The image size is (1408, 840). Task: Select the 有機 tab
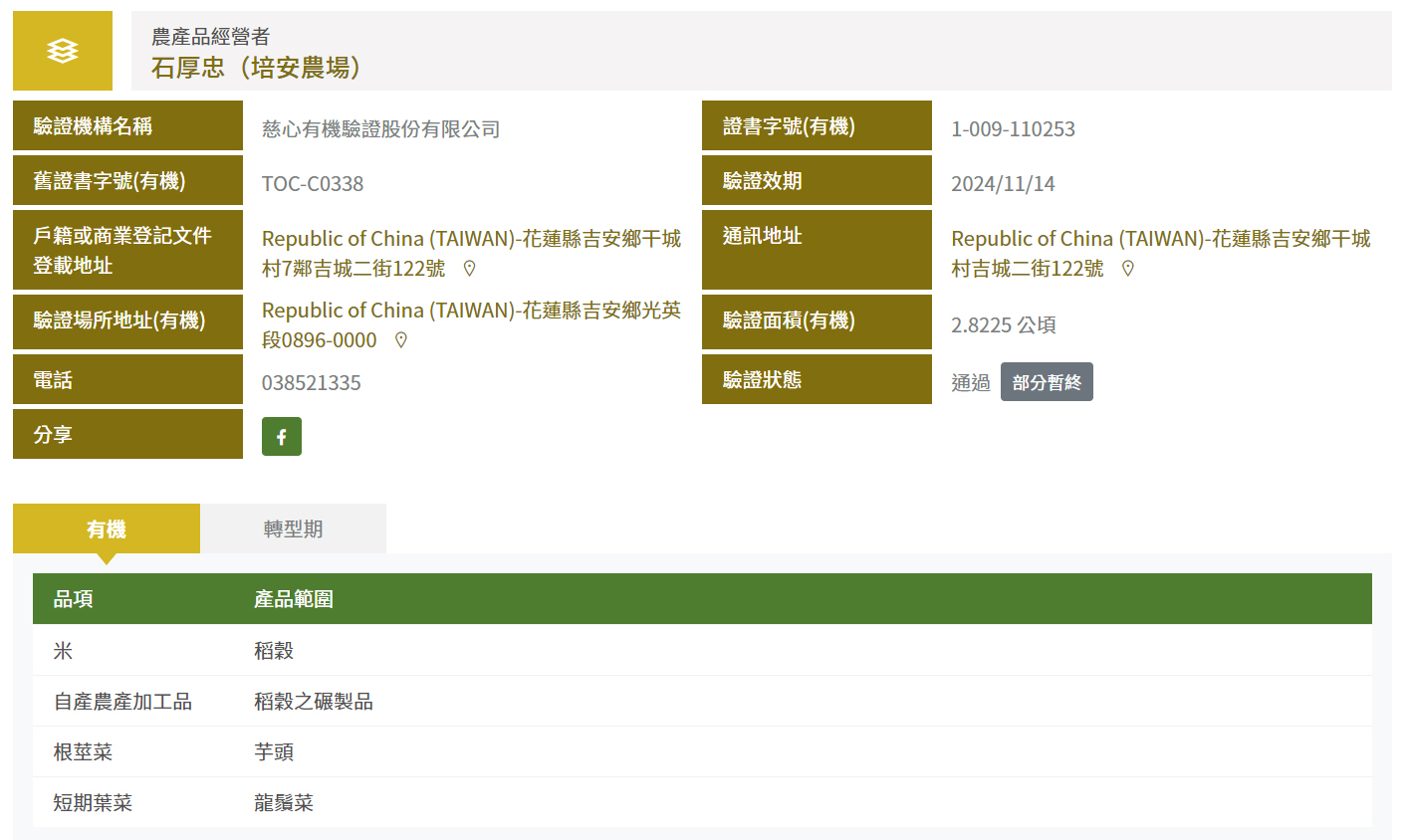107,528
